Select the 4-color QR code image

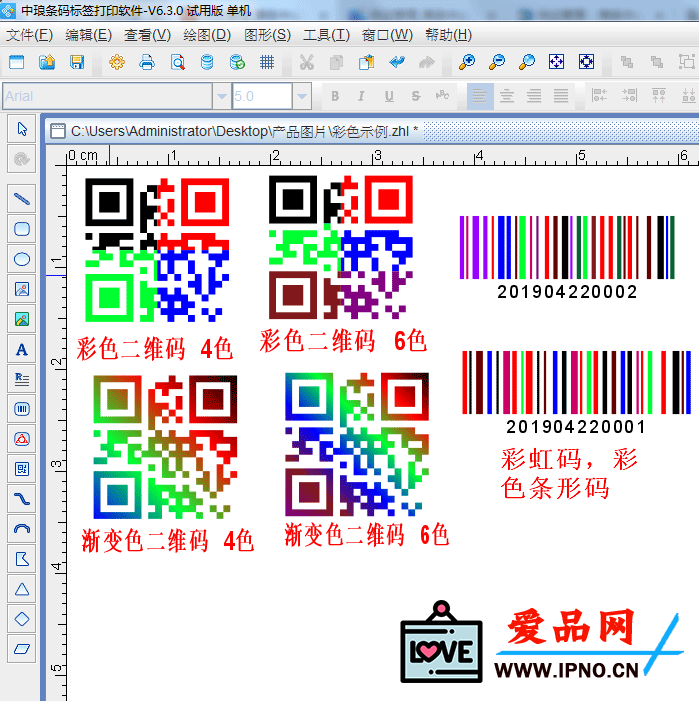click(x=157, y=249)
